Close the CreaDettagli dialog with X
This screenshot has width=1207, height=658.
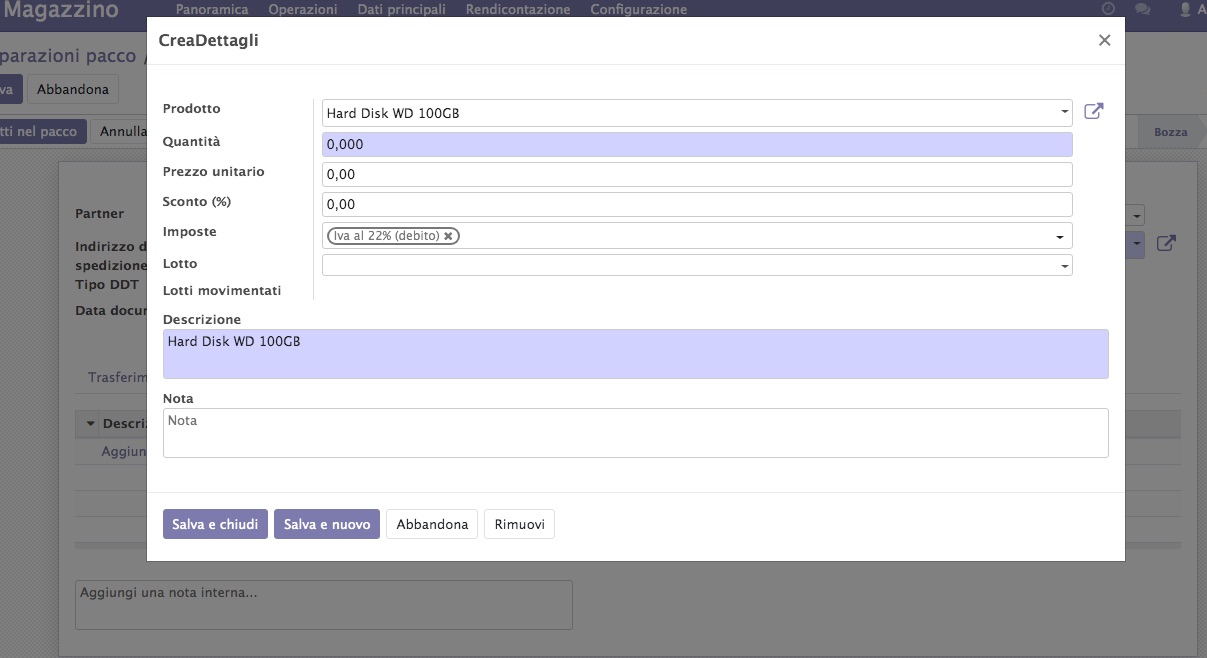coord(1104,40)
